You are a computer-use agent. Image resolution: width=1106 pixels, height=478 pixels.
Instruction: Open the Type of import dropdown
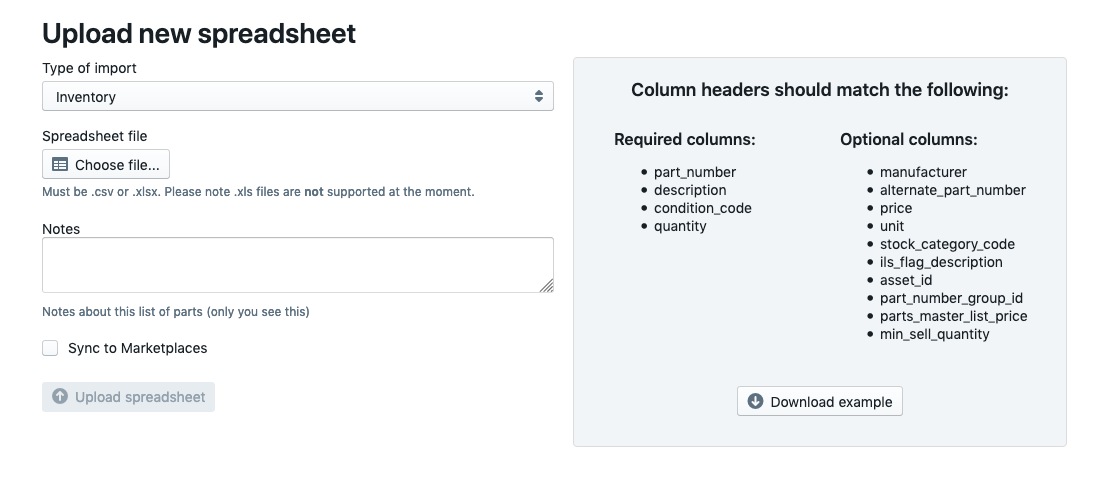[x=297, y=97]
